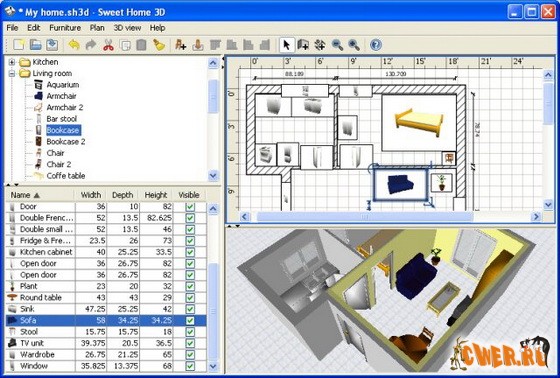This screenshot has width=560, height=378.
Task: Click the Create walls mode icon
Action: (x=303, y=45)
